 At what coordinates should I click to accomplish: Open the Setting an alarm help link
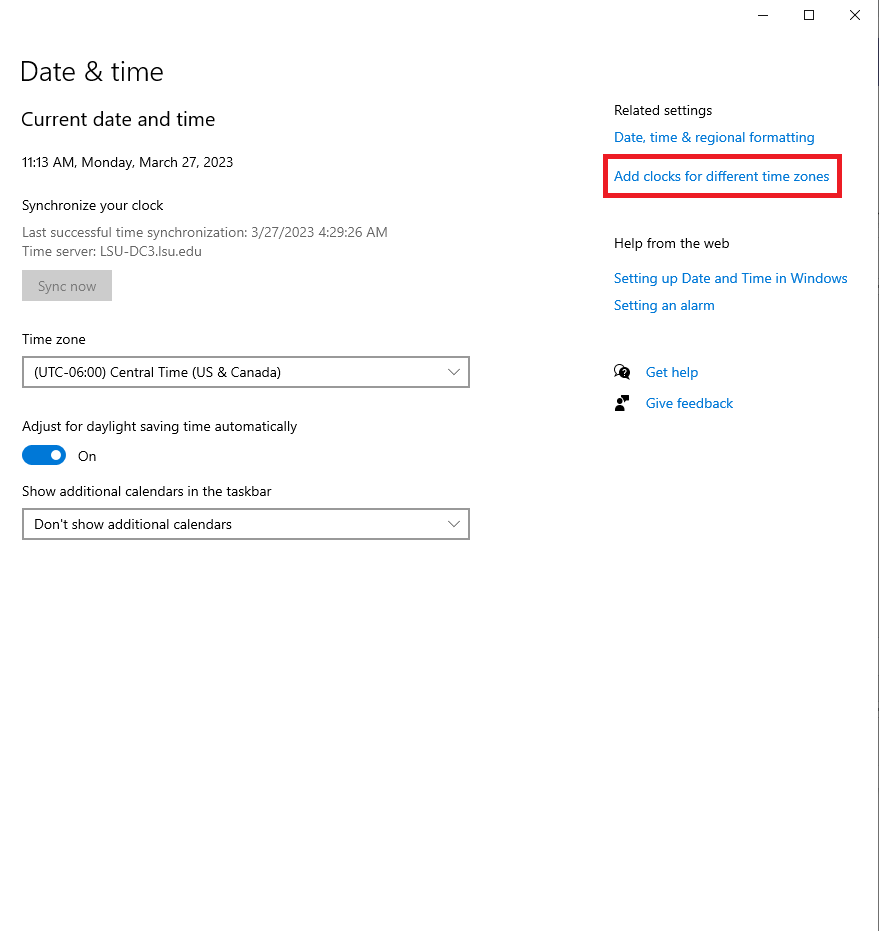click(x=664, y=305)
